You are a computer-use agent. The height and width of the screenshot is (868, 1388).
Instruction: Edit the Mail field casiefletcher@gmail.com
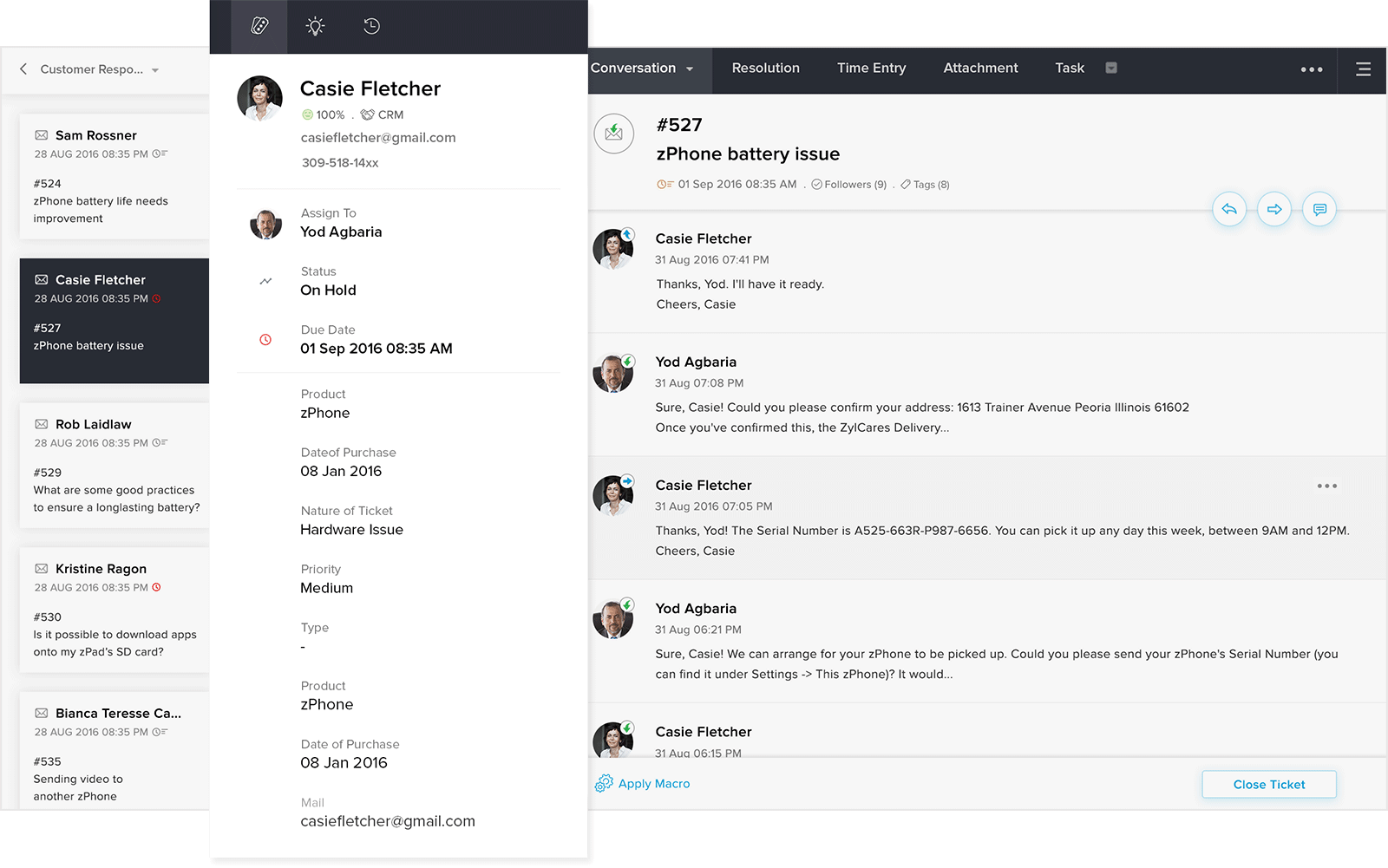click(388, 813)
